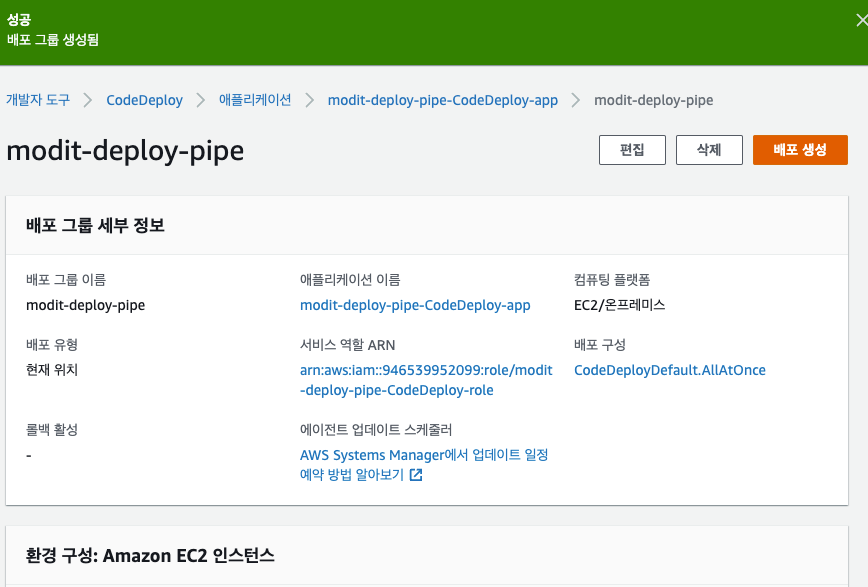Click the 환경 구성: Amazon EC2 인스턴스 header

(150, 555)
